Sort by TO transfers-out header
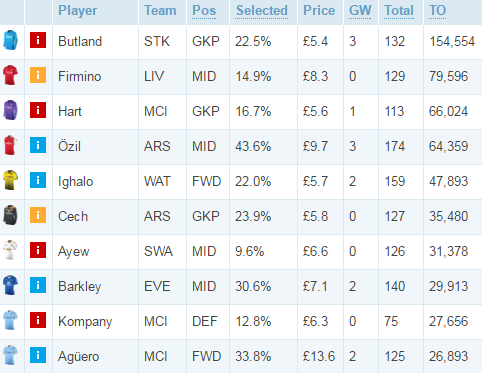 click(437, 10)
